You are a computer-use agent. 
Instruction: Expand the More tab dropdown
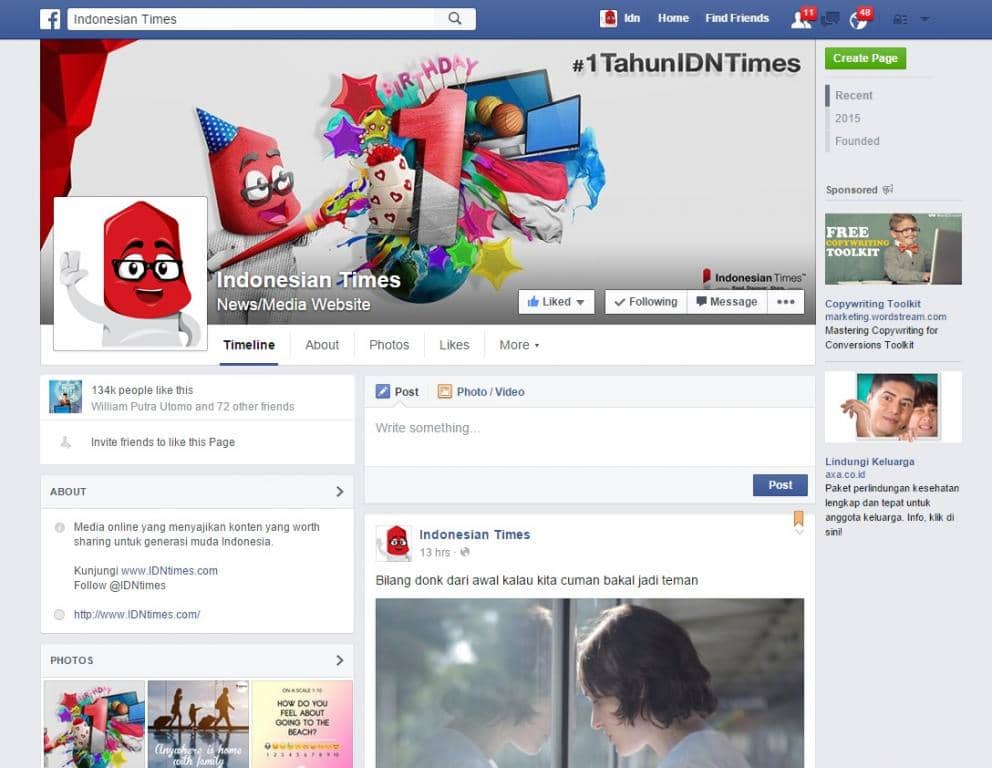pos(518,345)
